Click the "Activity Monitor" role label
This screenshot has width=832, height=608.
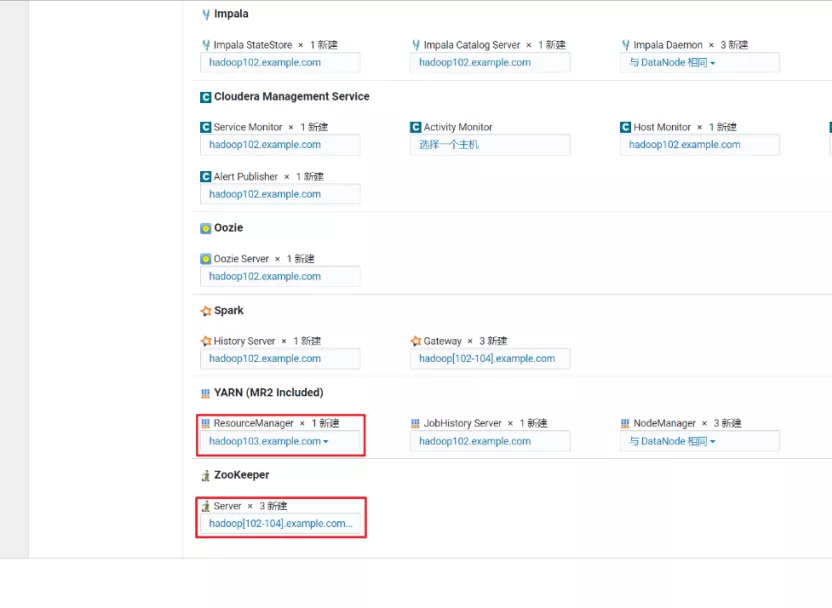458,127
